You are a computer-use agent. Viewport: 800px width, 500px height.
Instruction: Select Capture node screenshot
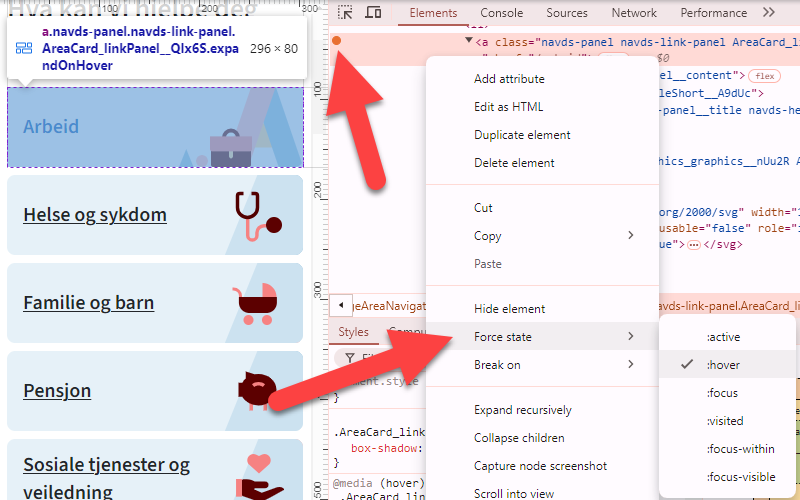tap(542, 466)
